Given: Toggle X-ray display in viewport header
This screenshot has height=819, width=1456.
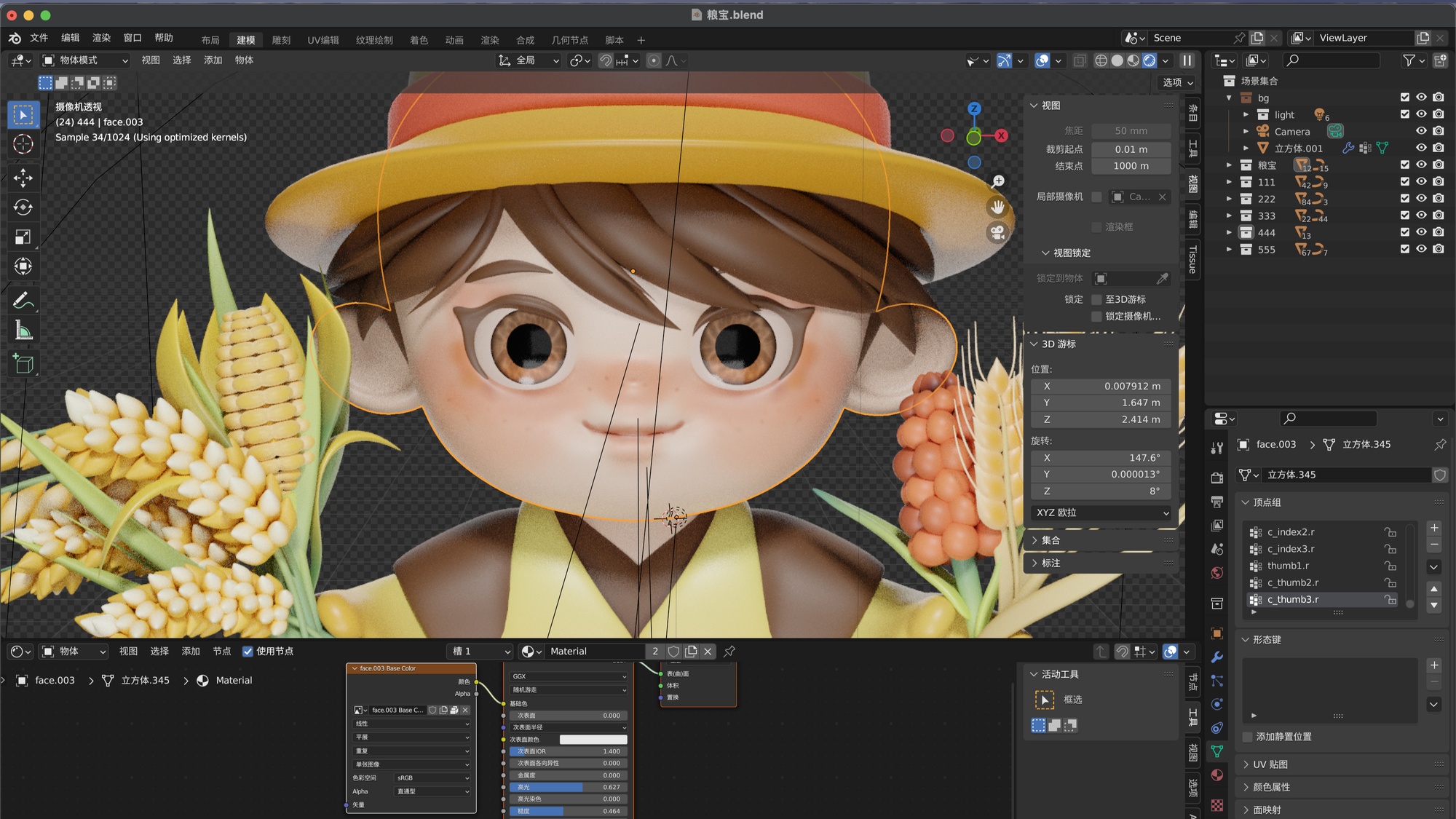Looking at the screenshot, I should click(1080, 60).
